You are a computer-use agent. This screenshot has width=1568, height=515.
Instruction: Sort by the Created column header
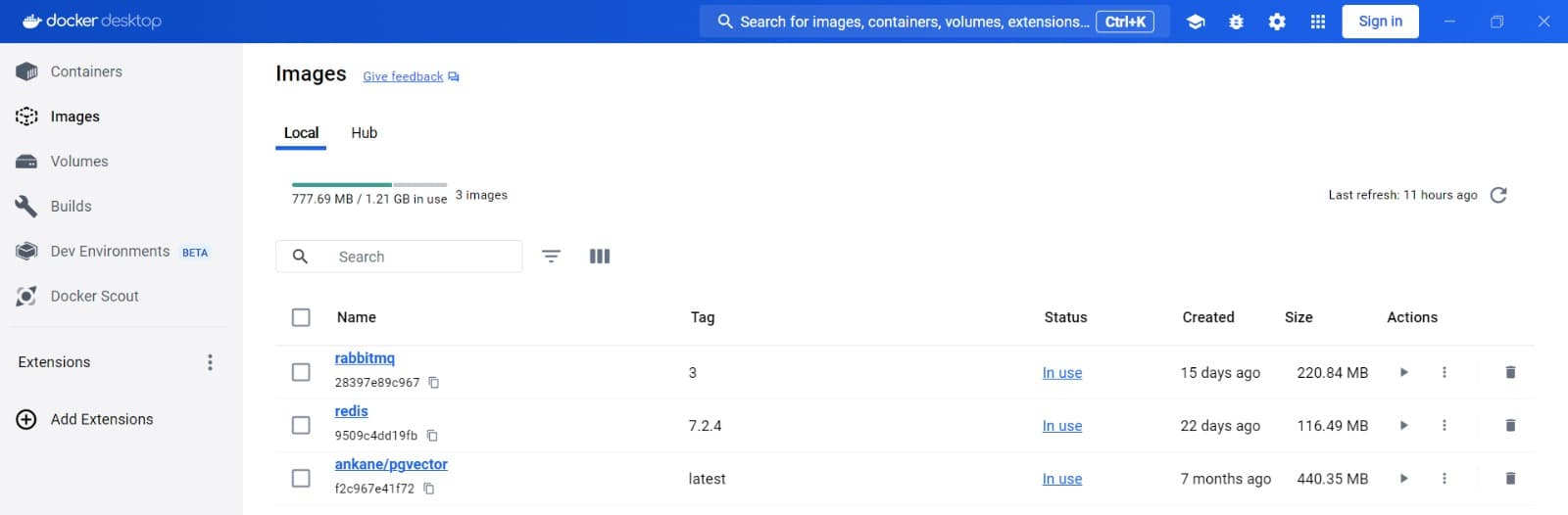[x=1208, y=317]
